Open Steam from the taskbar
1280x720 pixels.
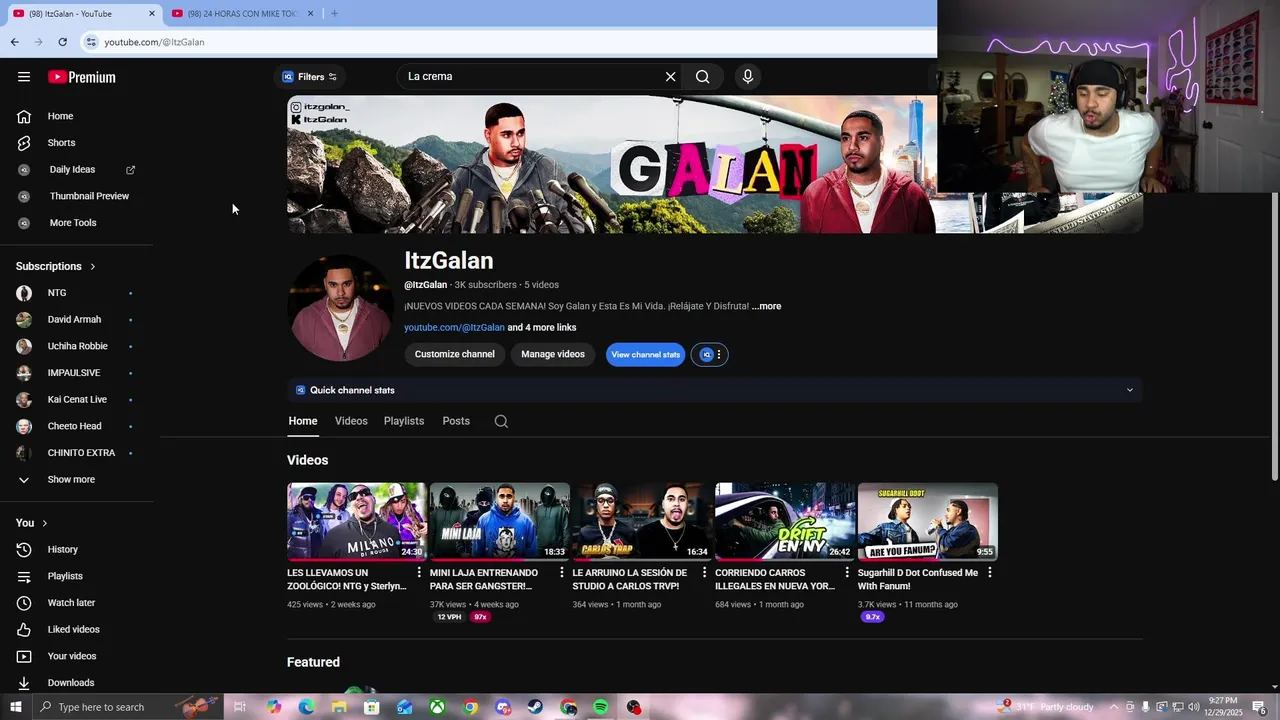click(535, 707)
